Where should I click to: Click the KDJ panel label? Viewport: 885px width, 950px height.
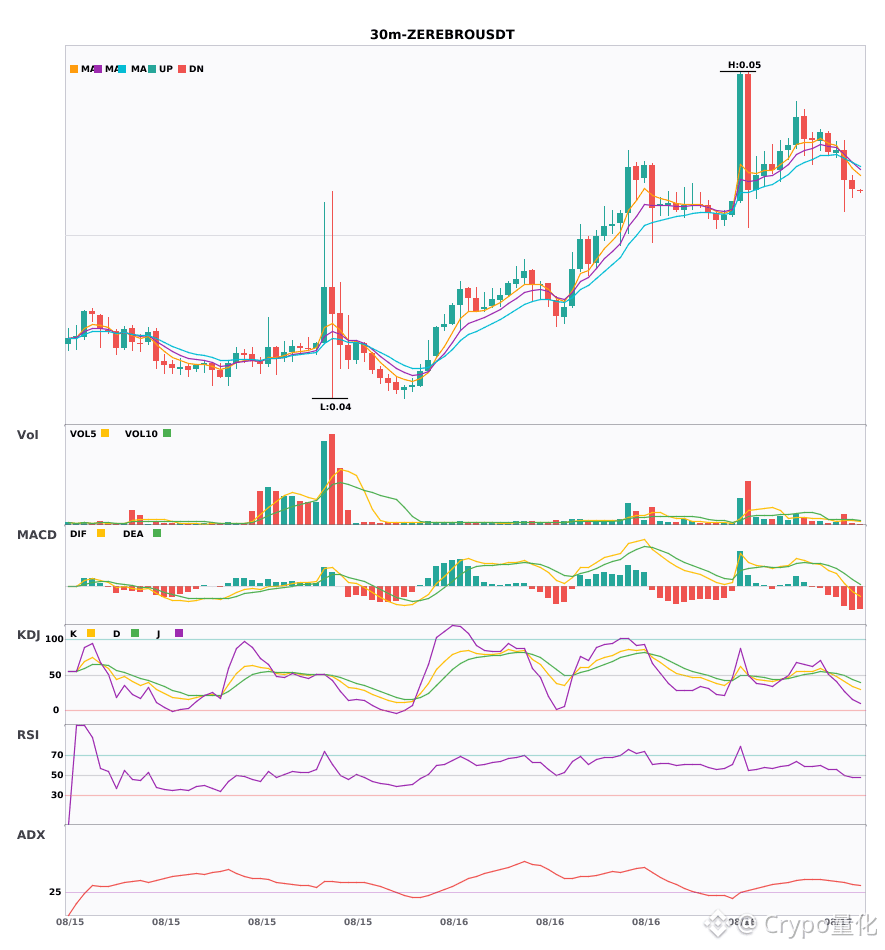click(28, 635)
